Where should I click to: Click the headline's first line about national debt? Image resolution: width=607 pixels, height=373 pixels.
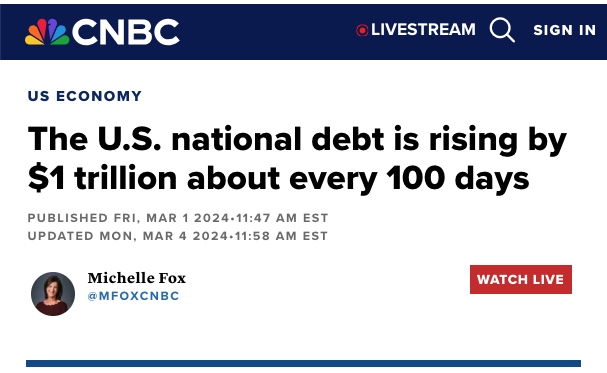(297, 139)
